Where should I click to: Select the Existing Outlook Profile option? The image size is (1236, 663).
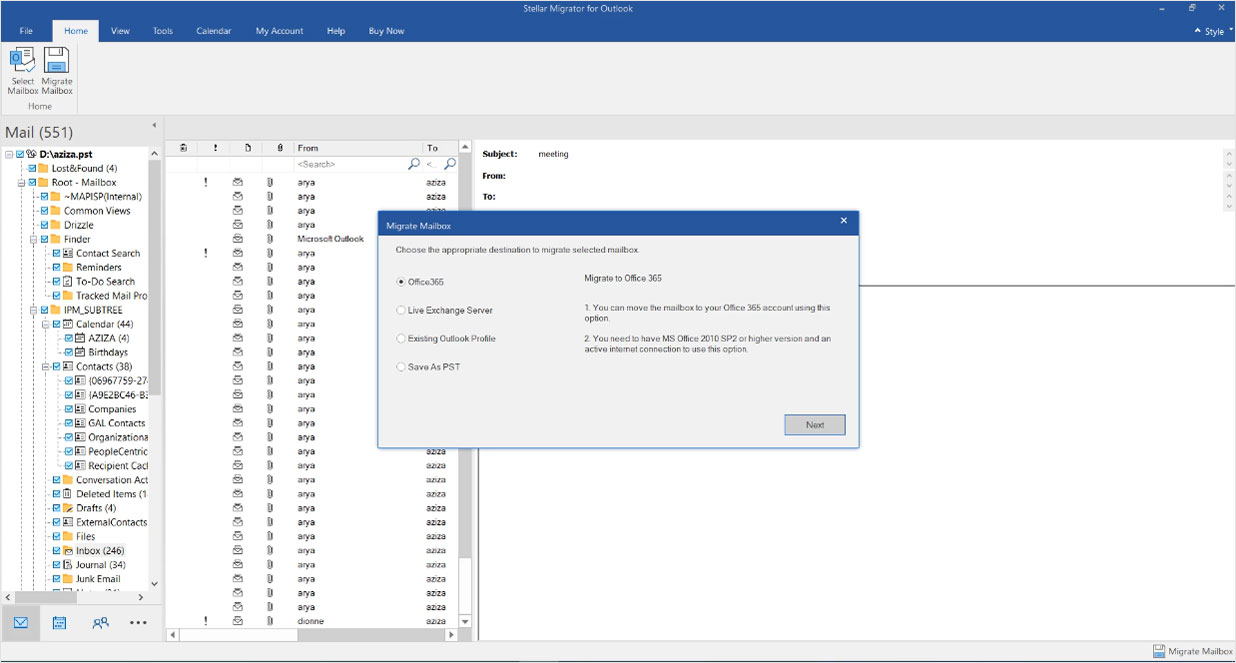tap(401, 338)
